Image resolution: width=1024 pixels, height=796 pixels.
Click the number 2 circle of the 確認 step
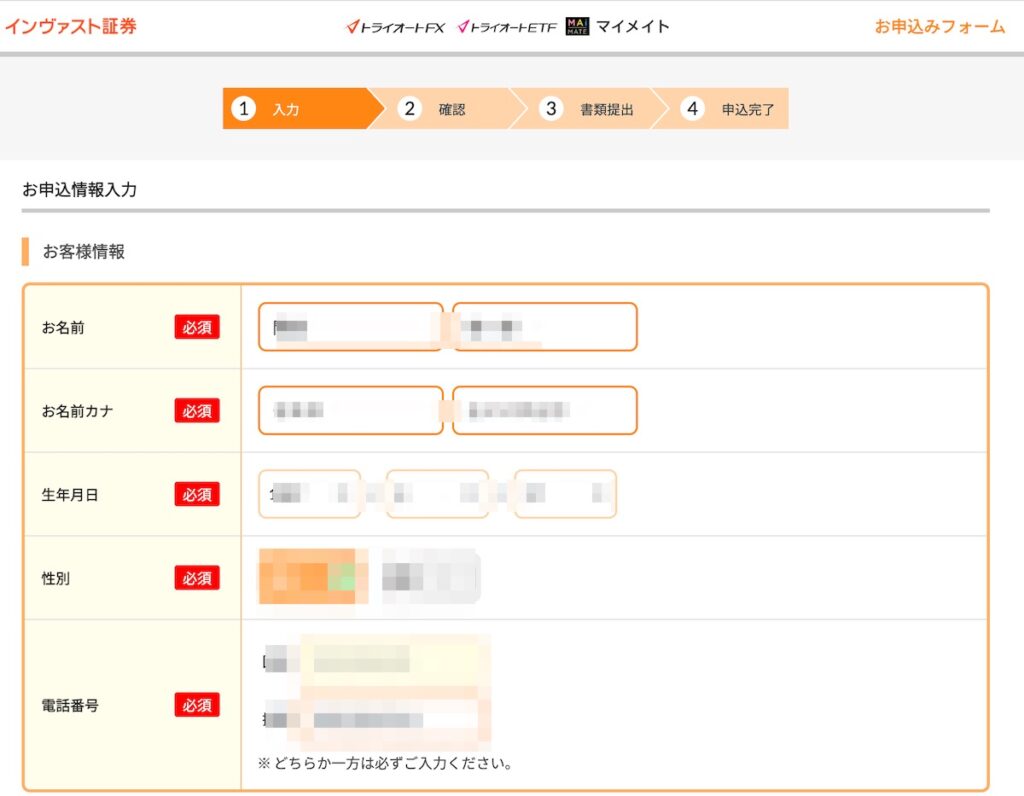409,109
